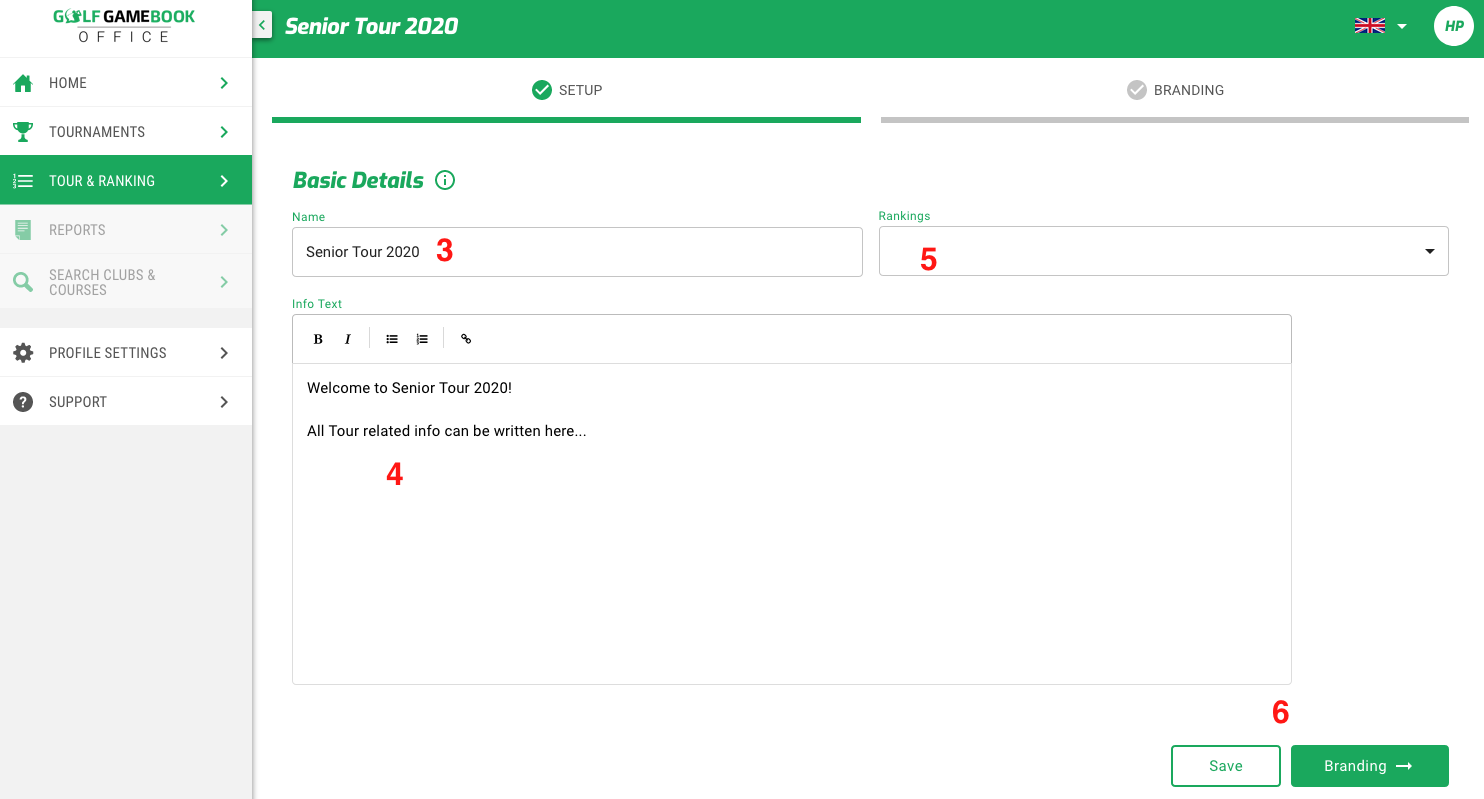The height and width of the screenshot is (799, 1484).
Task: Insert a numbered list
Action: tap(422, 339)
